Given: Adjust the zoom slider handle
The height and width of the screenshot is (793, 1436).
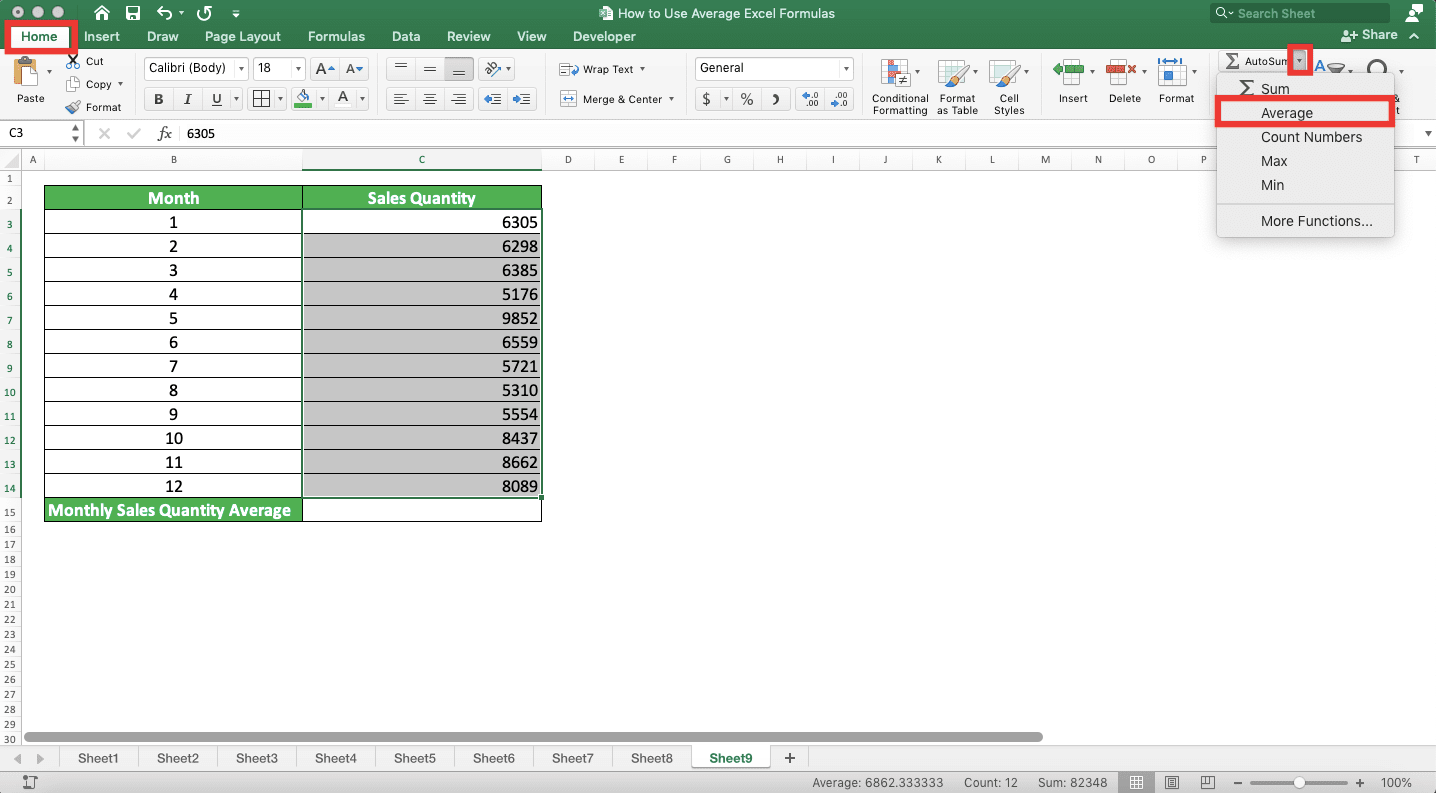Looking at the screenshot, I should (1299, 782).
